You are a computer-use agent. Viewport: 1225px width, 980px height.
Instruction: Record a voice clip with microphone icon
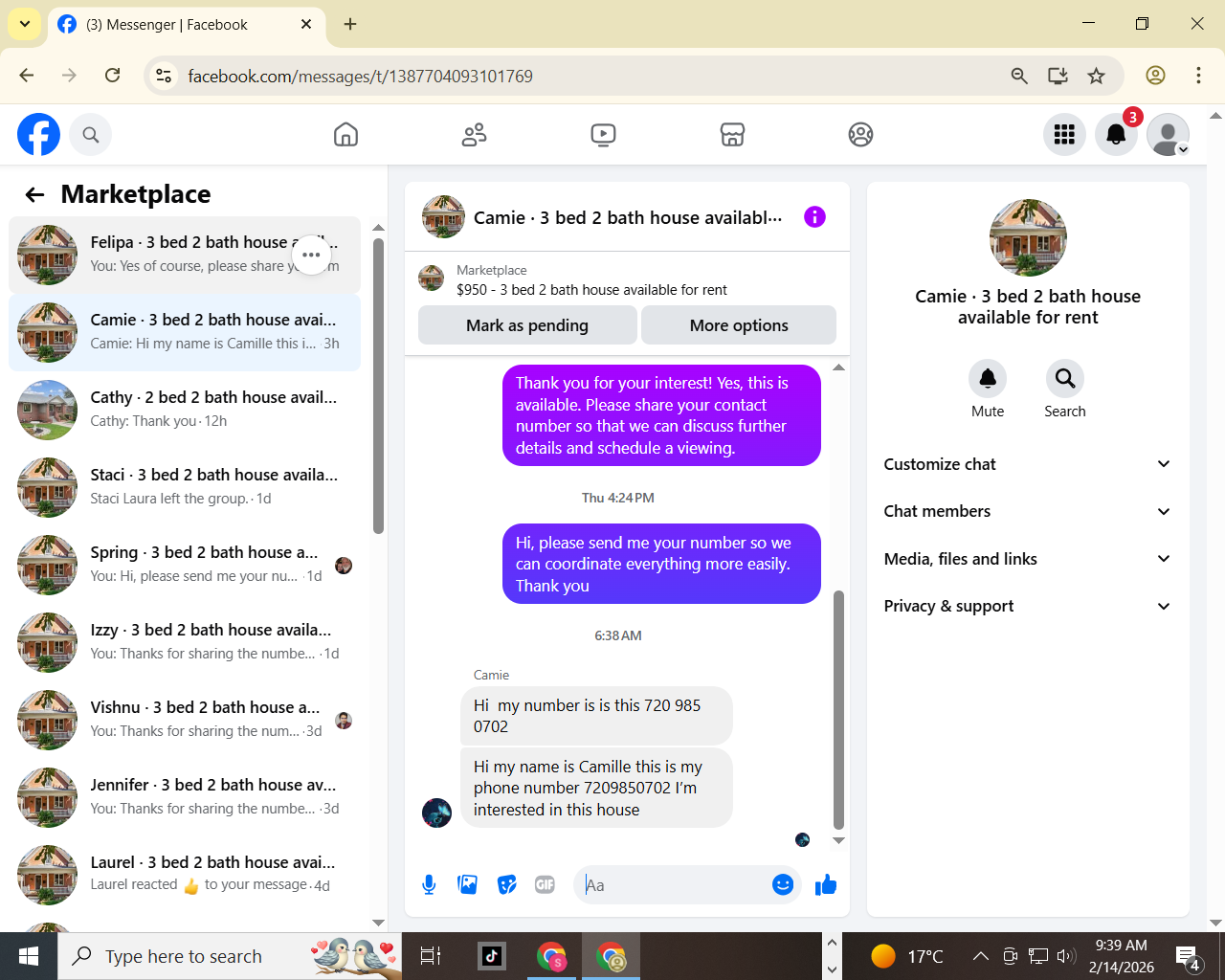pos(429,885)
